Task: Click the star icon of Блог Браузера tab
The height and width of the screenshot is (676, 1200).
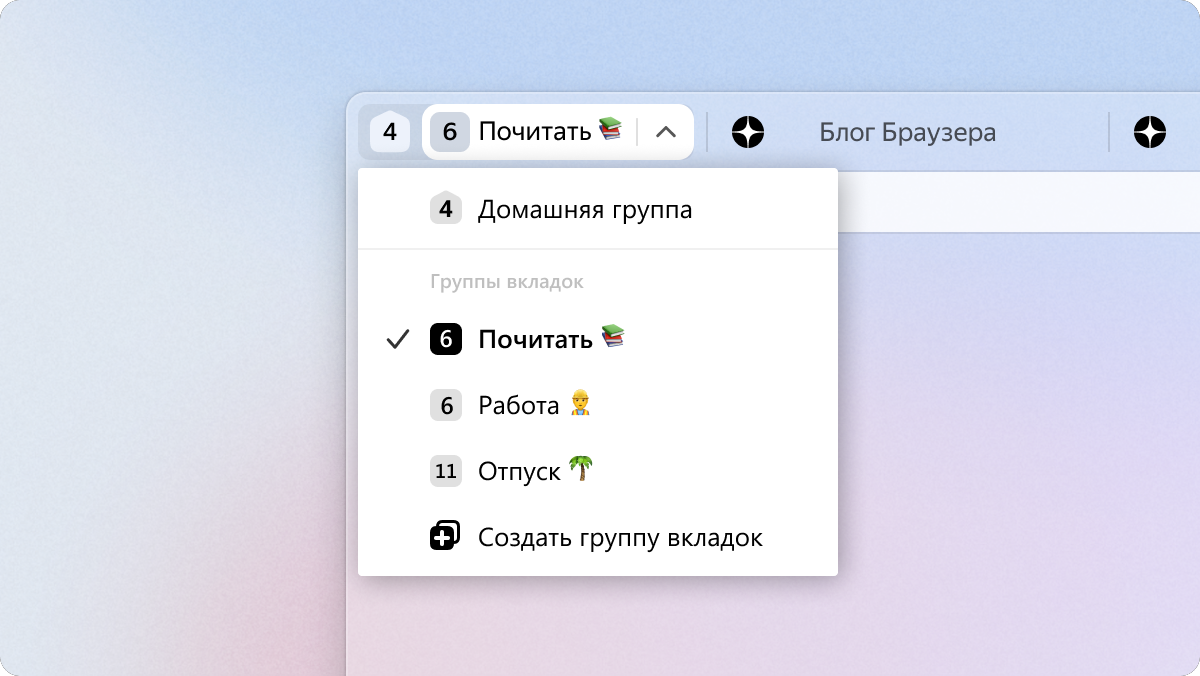Action: (x=748, y=132)
